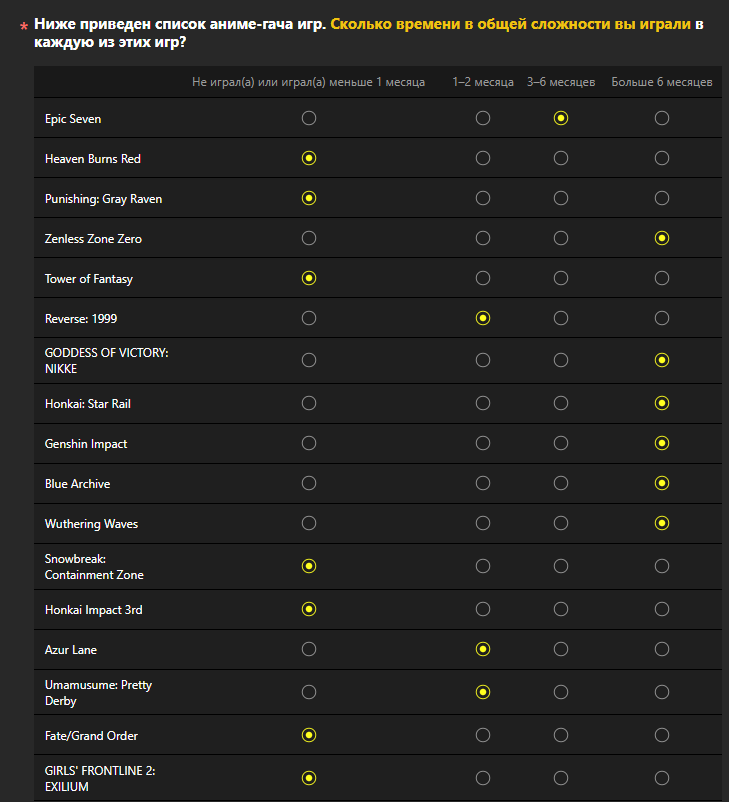The height and width of the screenshot is (802, 729).
Task: Select '3–6 месяцев' for Honkai Impact 3rd
Action: [x=561, y=609]
